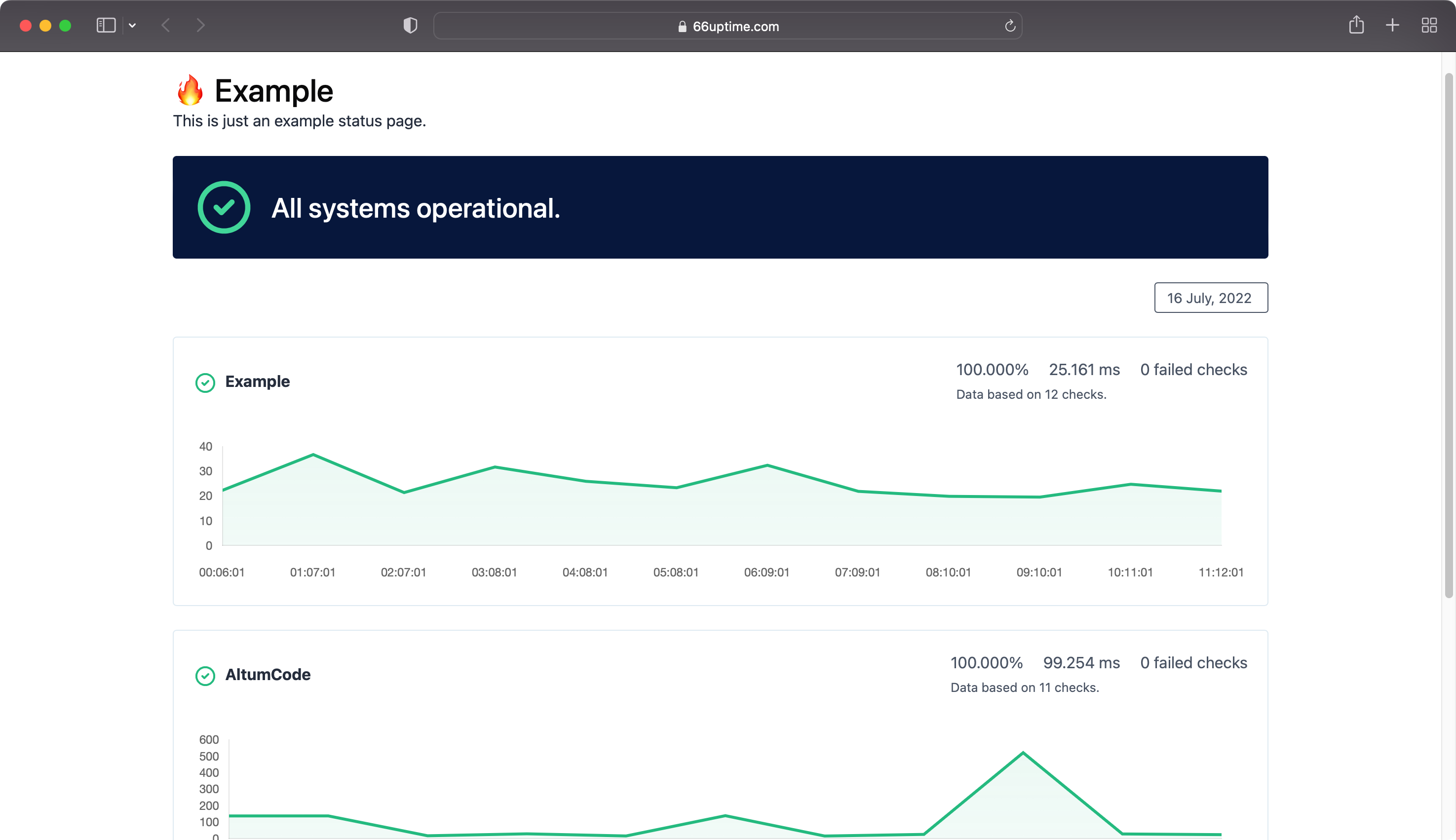Screen dimensions: 1456x840
Task: Show the tab overview grid icon
Action: pyautogui.click(x=1429, y=25)
